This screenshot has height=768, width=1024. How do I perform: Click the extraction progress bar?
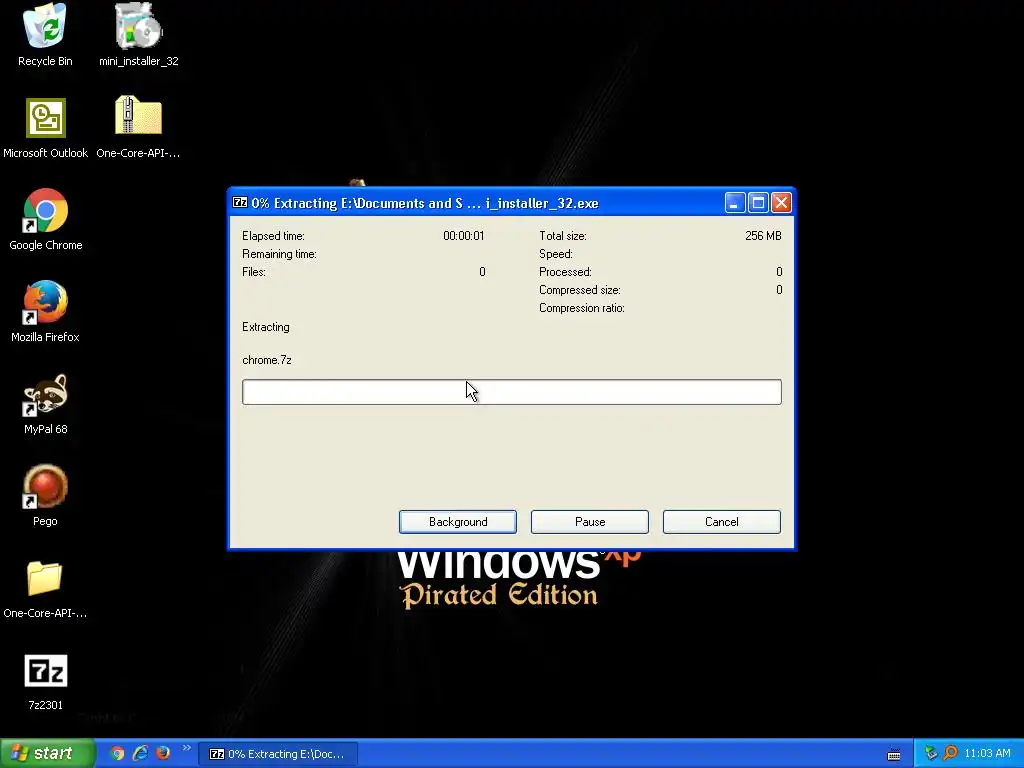[512, 392]
